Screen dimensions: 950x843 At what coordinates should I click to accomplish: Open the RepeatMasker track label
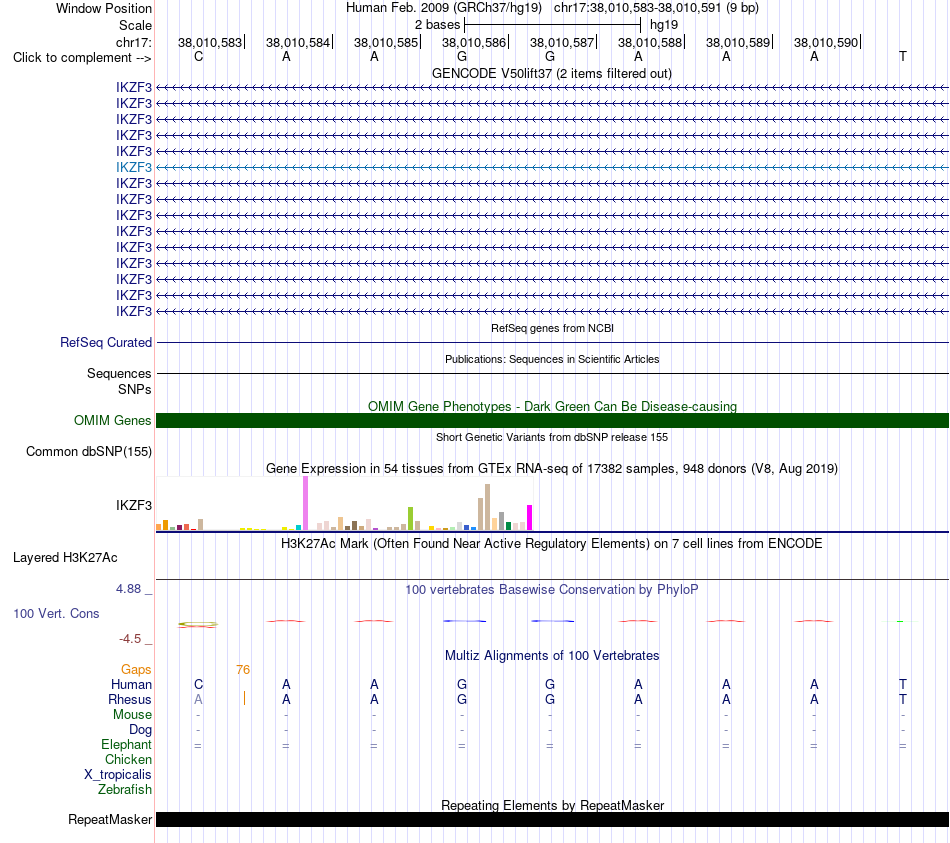click(x=110, y=819)
